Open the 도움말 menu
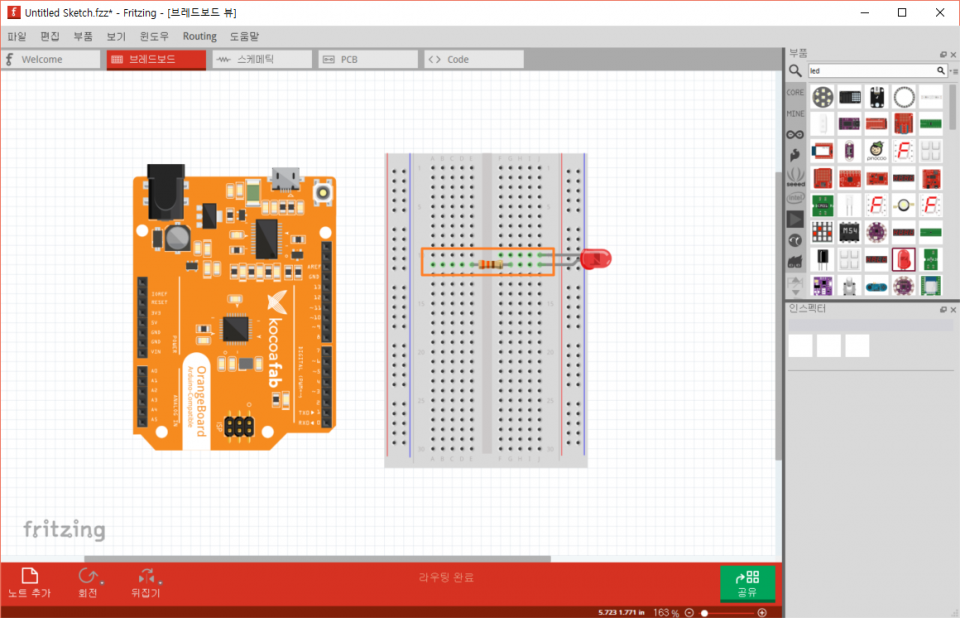The height and width of the screenshot is (618, 960). [x=244, y=36]
